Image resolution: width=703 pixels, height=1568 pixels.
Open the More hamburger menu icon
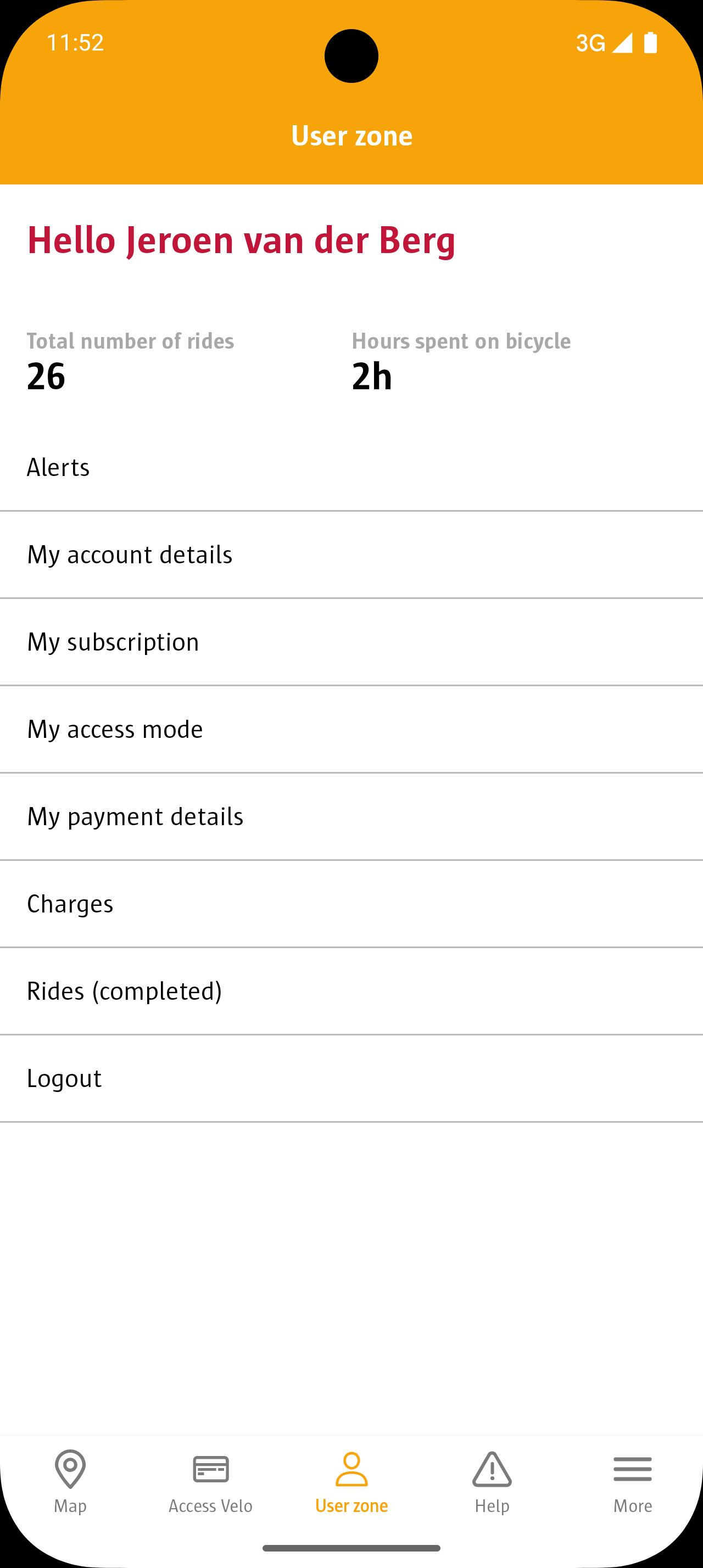(x=632, y=1469)
